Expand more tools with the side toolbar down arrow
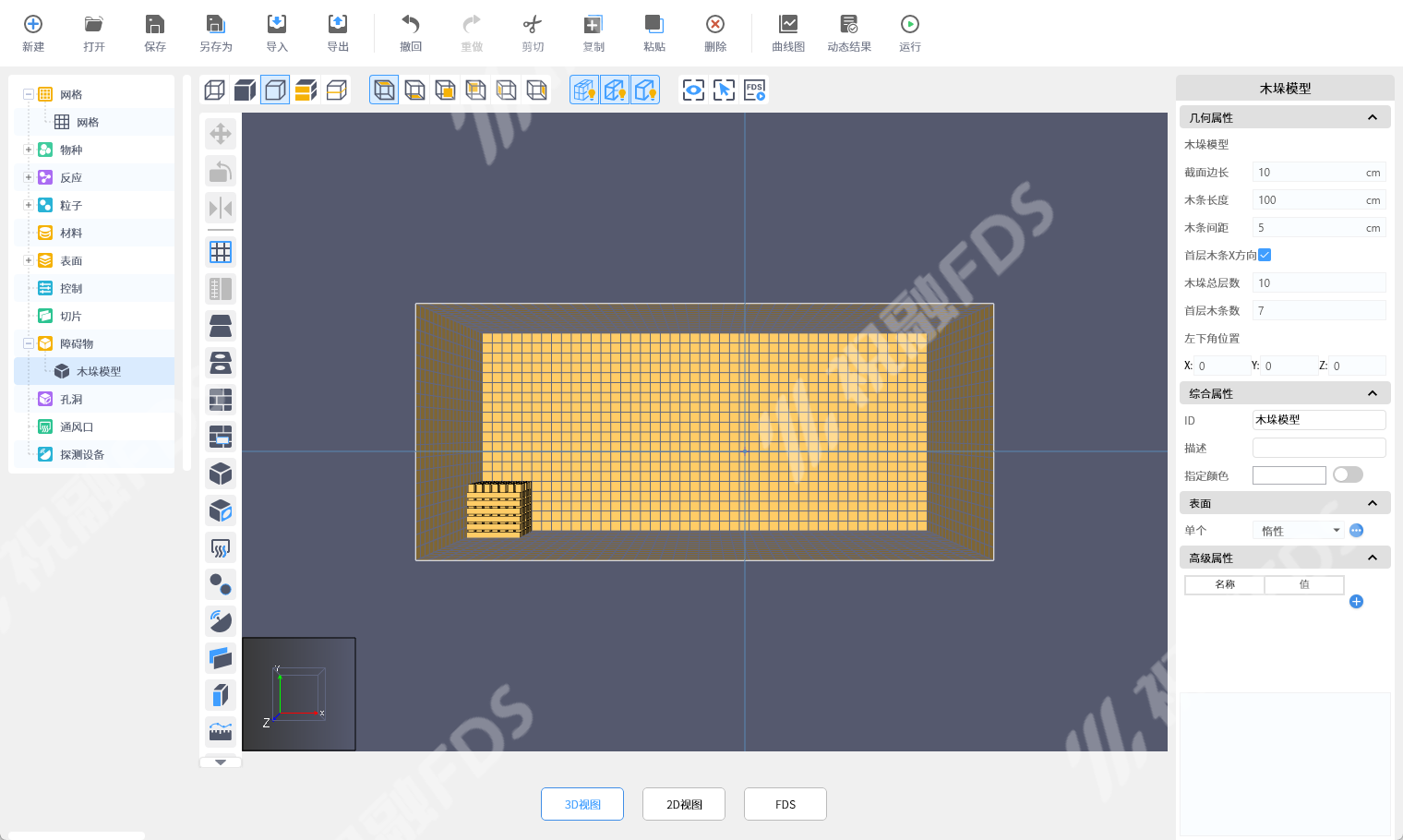The width and height of the screenshot is (1403, 840). 221,762
